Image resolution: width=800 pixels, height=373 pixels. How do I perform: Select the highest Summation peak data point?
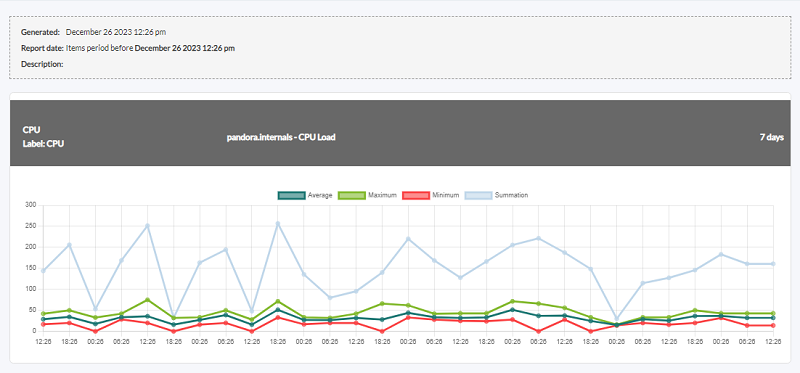tap(278, 223)
